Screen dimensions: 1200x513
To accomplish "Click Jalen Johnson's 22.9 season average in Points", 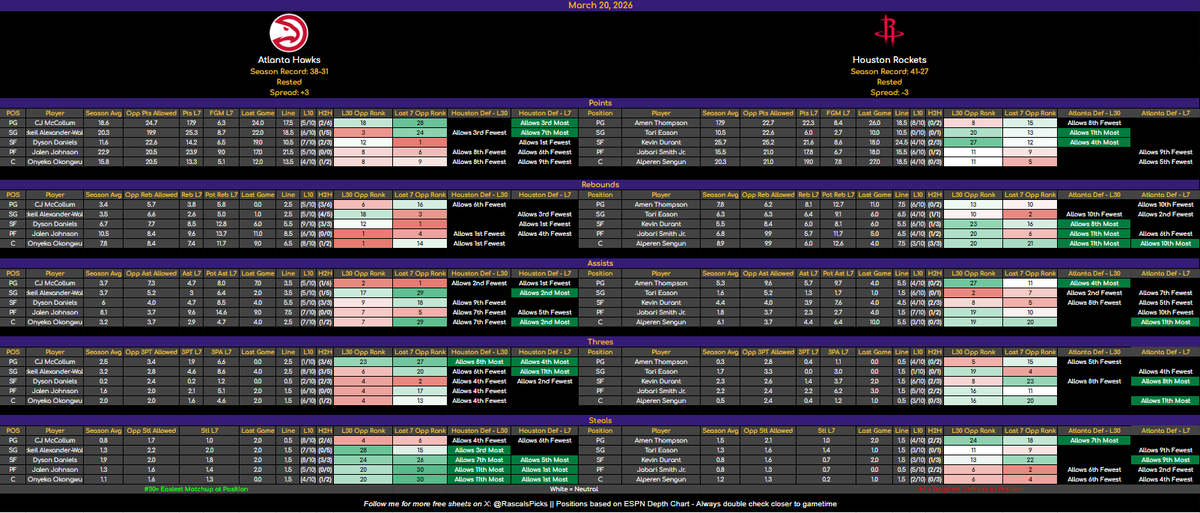I will (x=106, y=150).
